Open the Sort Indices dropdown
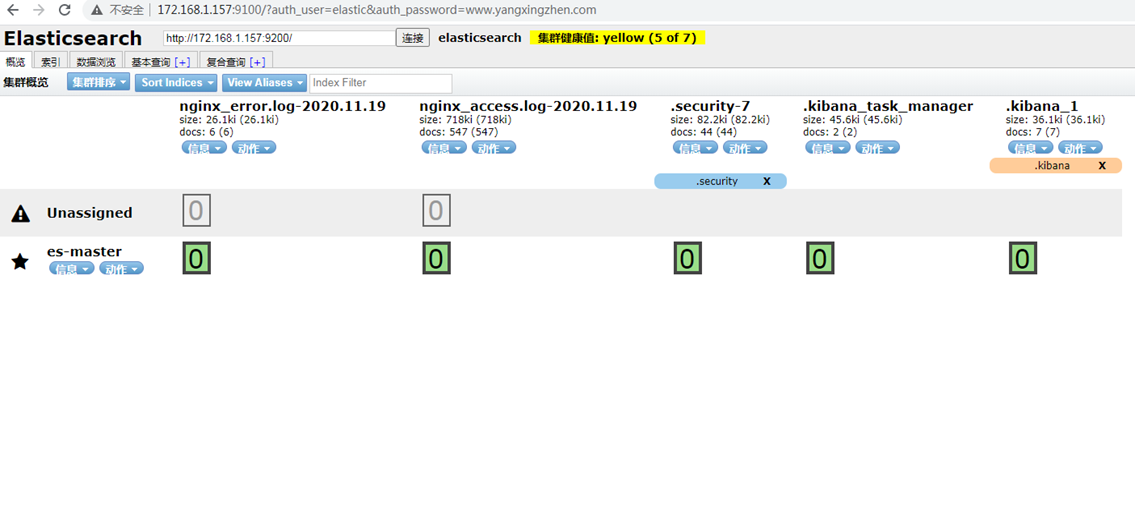This screenshot has height=520, width=1135. point(177,83)
